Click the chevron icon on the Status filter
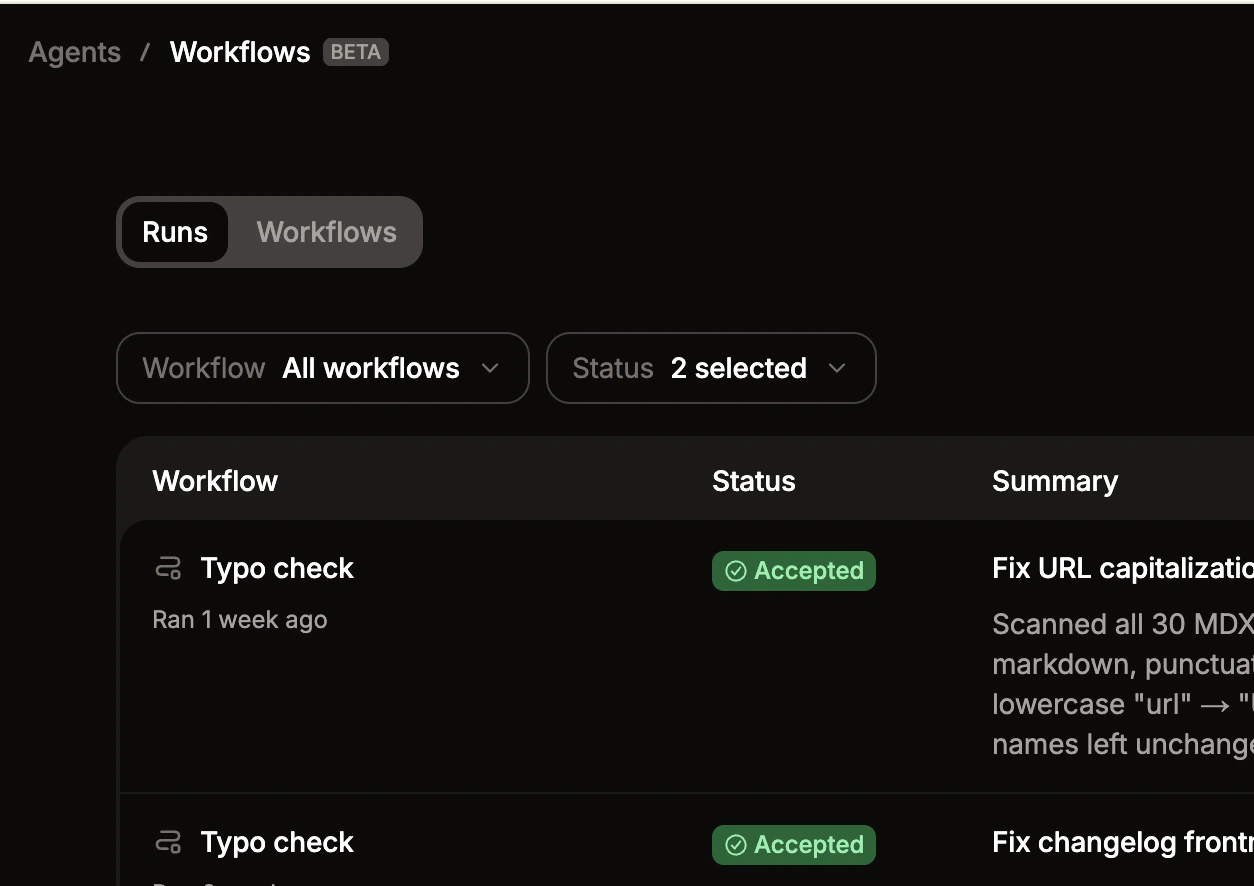This screenshot has width=1254, height=886. [x=838, y=368]
